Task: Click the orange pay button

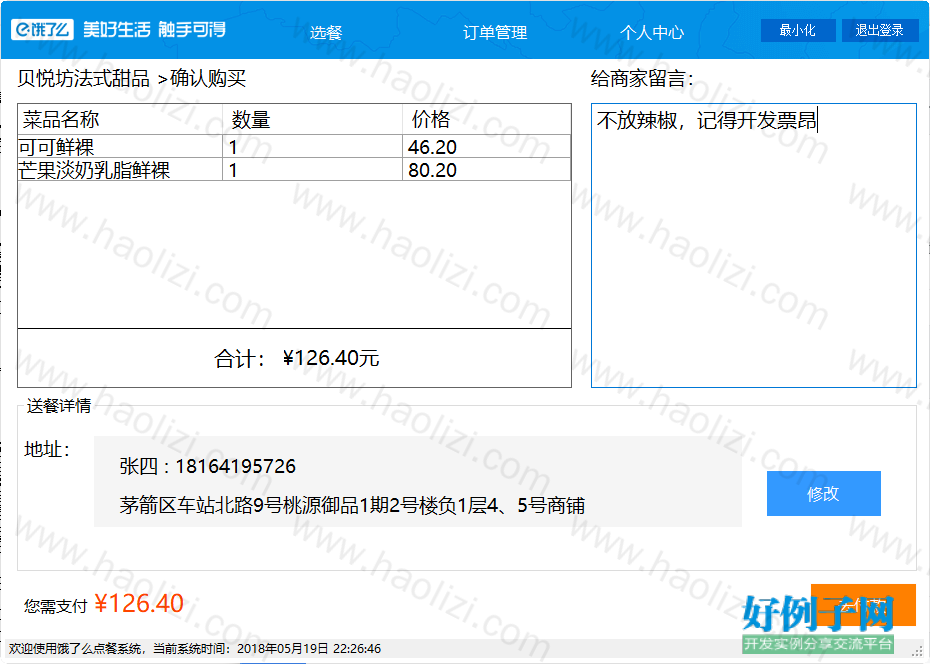Action: [x=863, y=605]
